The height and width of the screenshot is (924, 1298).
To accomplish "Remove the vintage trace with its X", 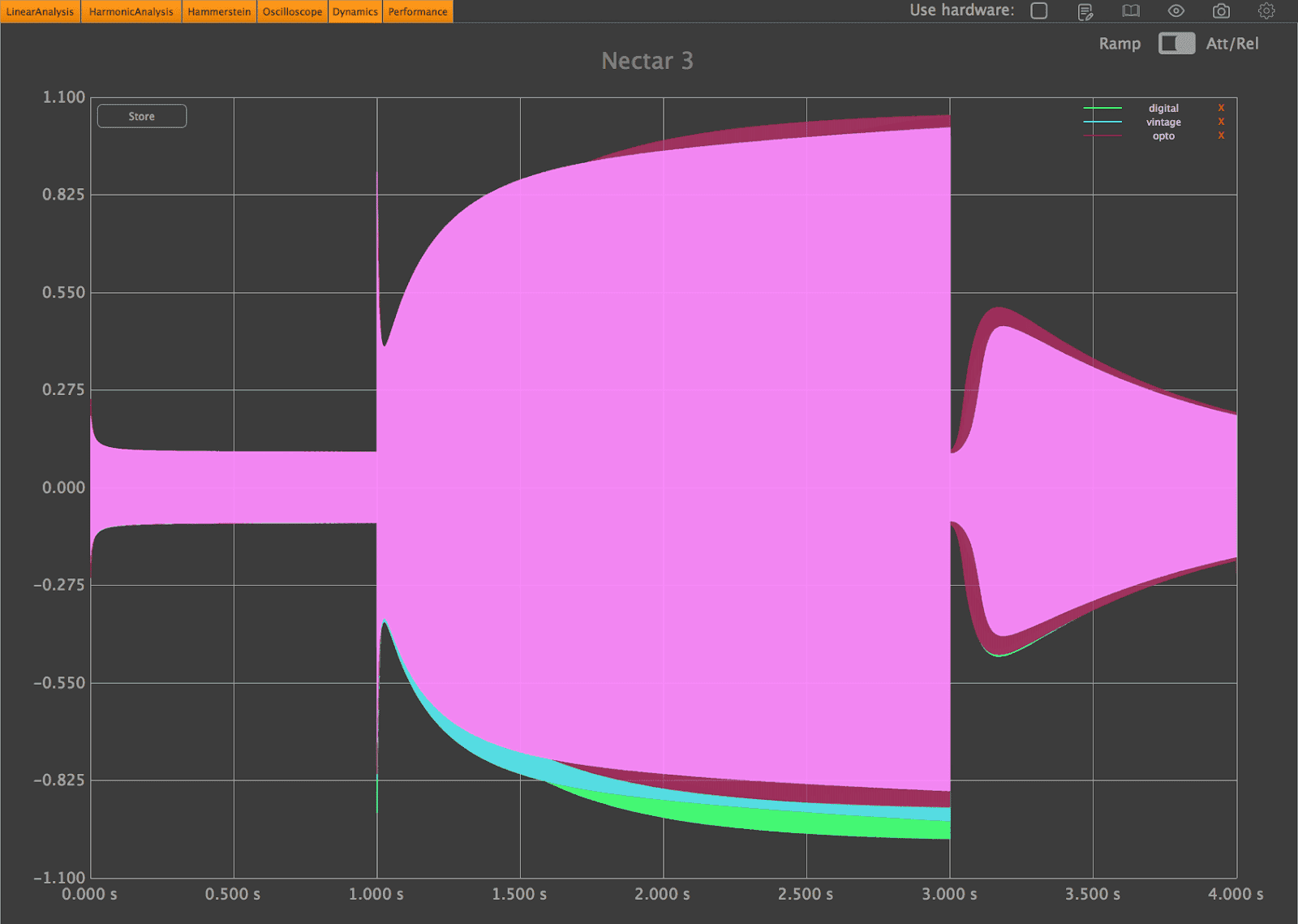I will [x=1221, y=122].
